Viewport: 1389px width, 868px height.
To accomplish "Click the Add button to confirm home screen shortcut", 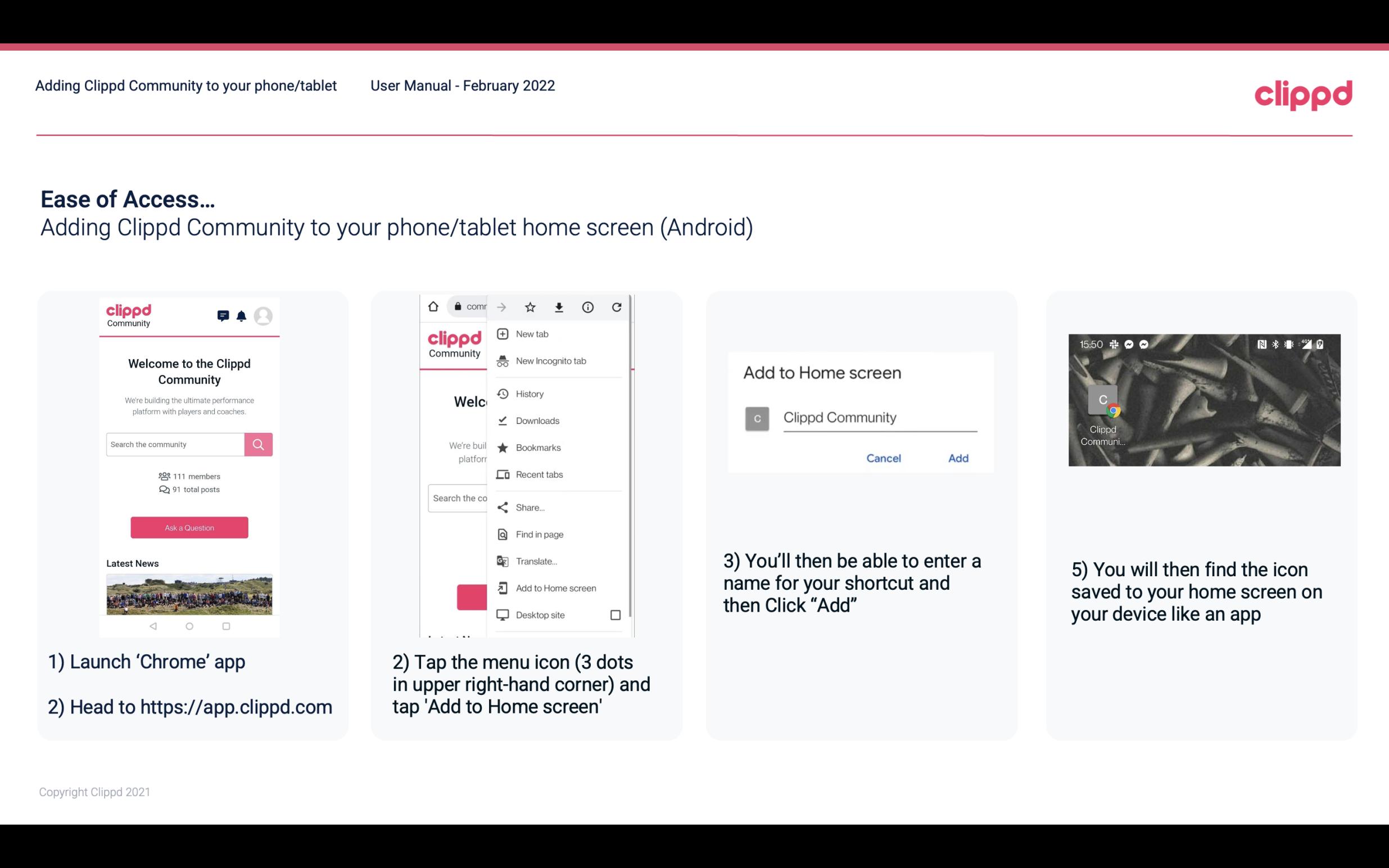I will pyautogui.click(x=957, y=458).
